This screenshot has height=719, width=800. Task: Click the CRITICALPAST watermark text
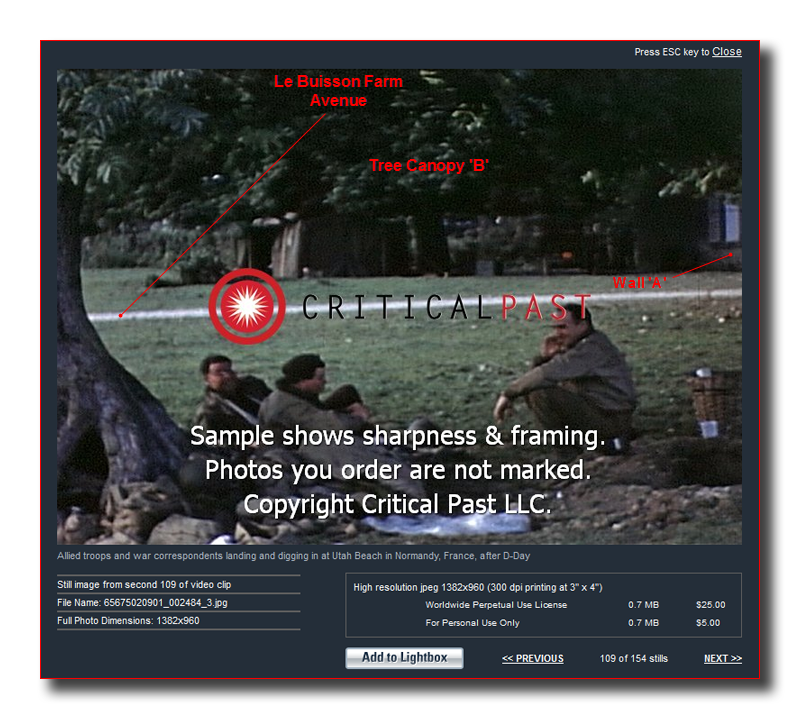(x=446, y=307)
